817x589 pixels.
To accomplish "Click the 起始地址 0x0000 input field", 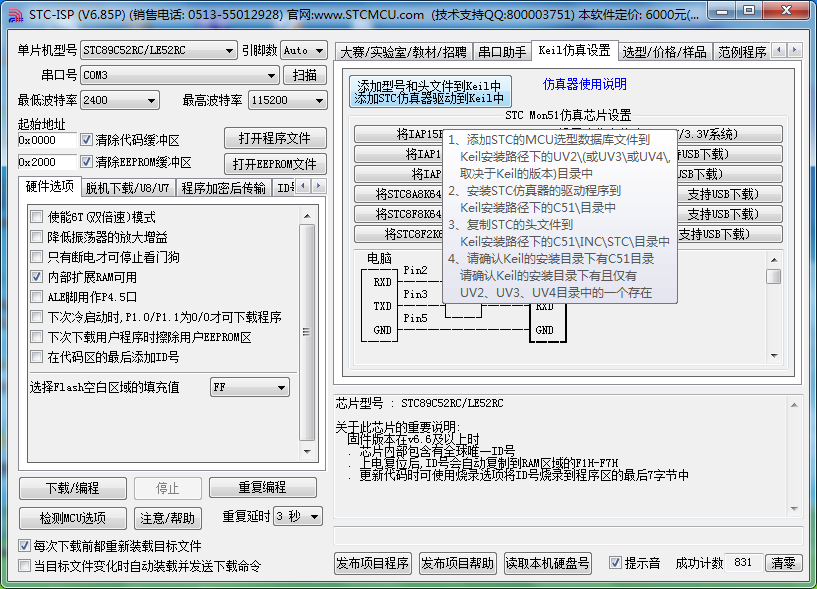I will pos(47,140).
